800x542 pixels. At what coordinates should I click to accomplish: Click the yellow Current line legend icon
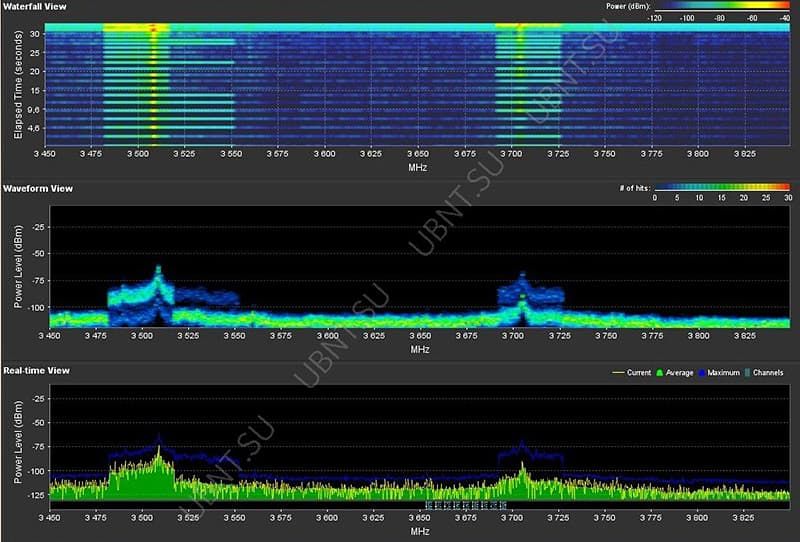click(x=618, y=373)
